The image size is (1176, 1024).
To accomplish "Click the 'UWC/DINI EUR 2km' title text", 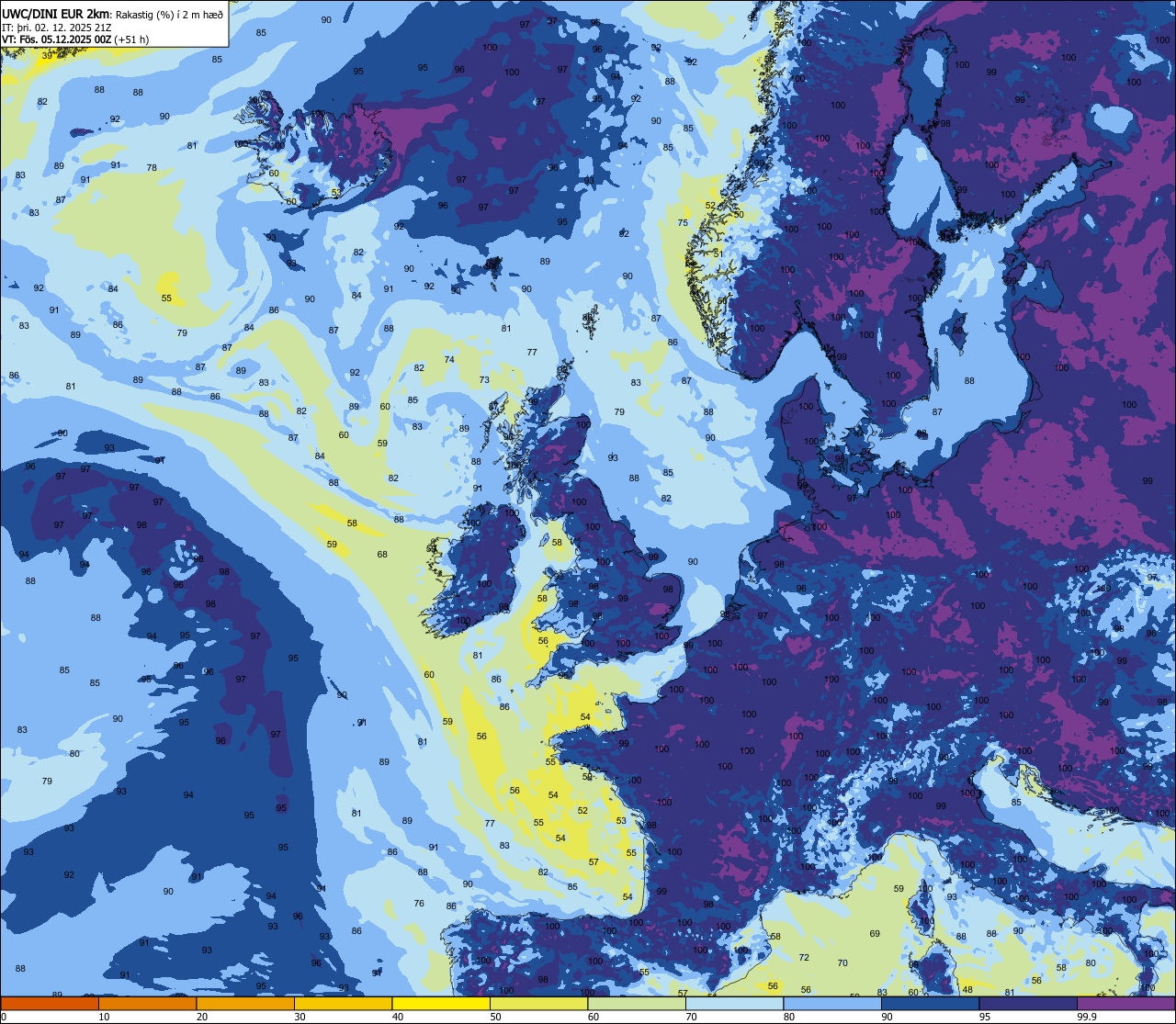I will [x=57, y=13].
